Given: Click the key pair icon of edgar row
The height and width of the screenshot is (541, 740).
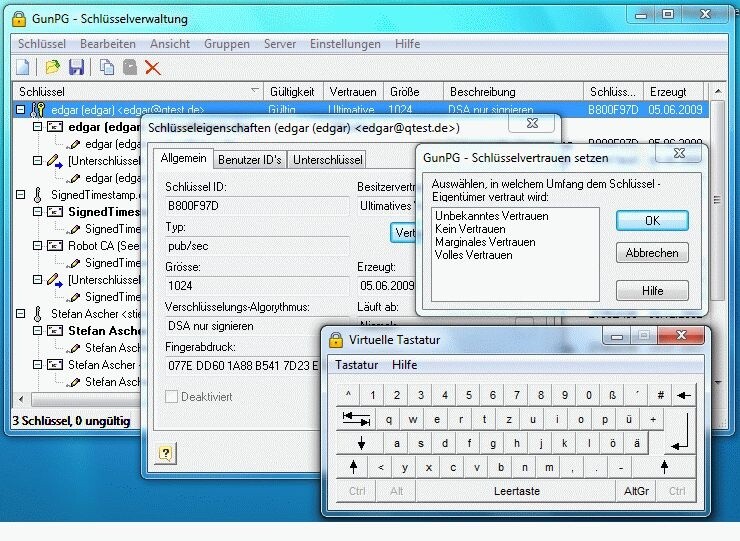Looking at the screenshot, I should [37, 110].
